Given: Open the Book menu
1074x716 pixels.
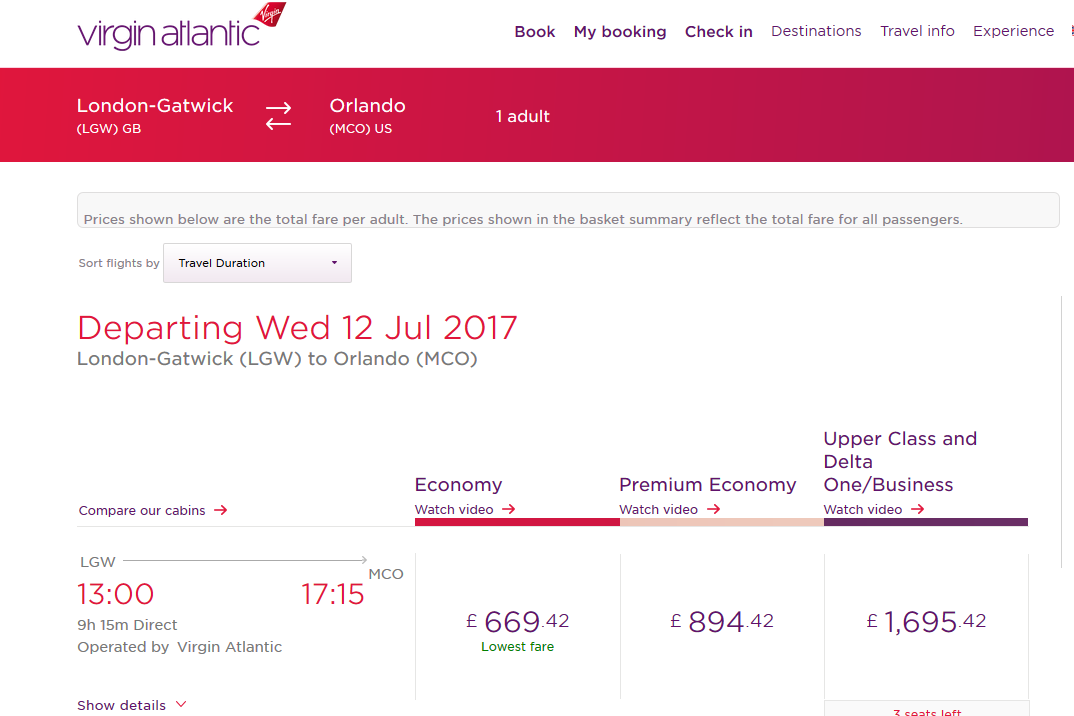Looking at the screenshot, I should tap(535, 32).
